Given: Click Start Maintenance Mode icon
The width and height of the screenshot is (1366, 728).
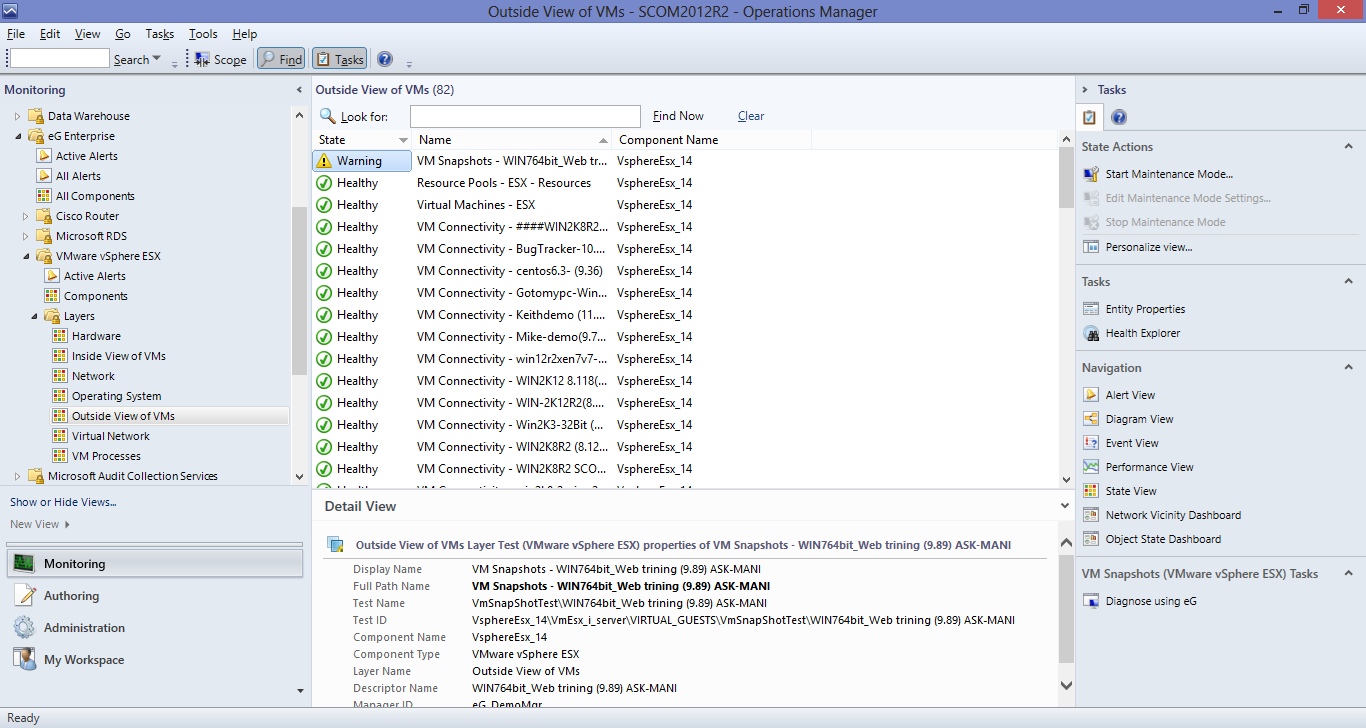Looking at the screenshot, I should (x=1091, y=174).
